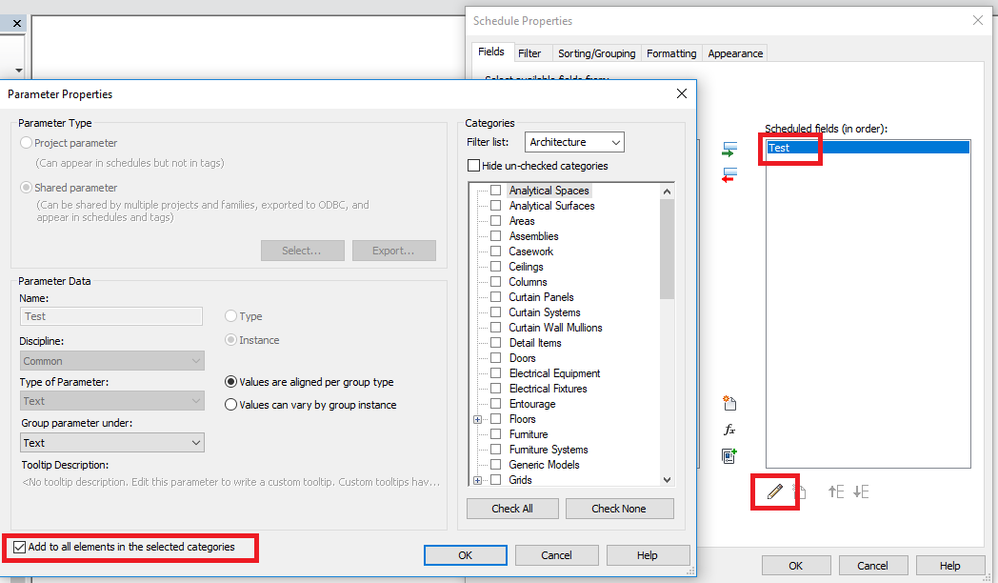The width and height of the screenshot is (998, 583).
Task: Click OK in Schedule Properties window
Action: point(796,565)
